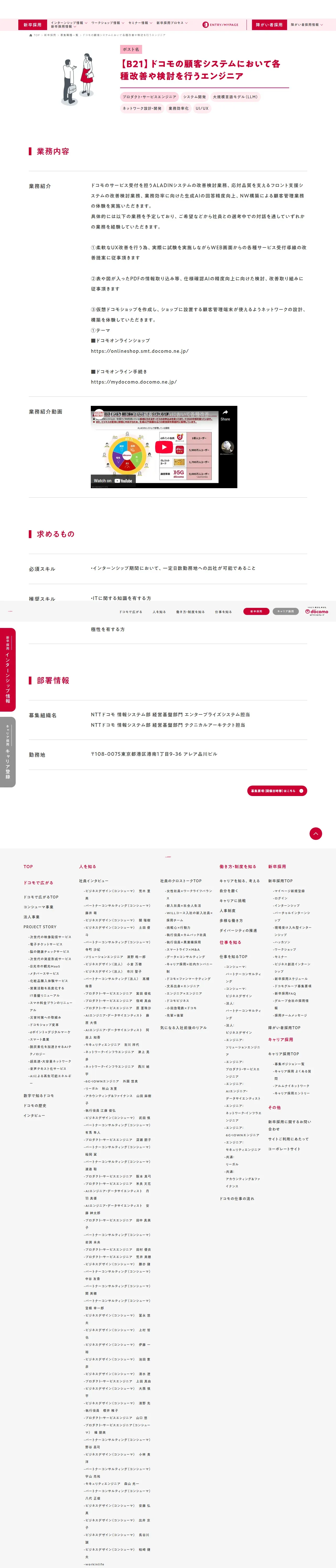Select the 大規模言語モデル(LLM) tag
This screenshot has height=1568, width=336.
235,97
